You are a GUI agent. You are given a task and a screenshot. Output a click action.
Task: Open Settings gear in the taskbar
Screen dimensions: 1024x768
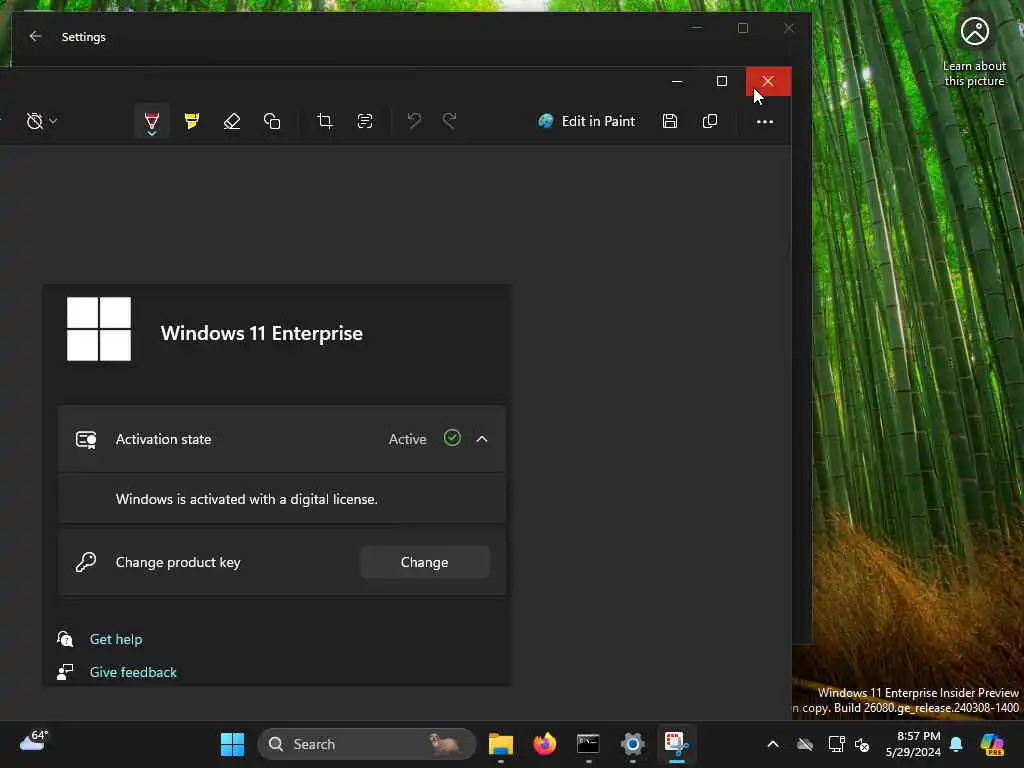click(x=632, y=744)
